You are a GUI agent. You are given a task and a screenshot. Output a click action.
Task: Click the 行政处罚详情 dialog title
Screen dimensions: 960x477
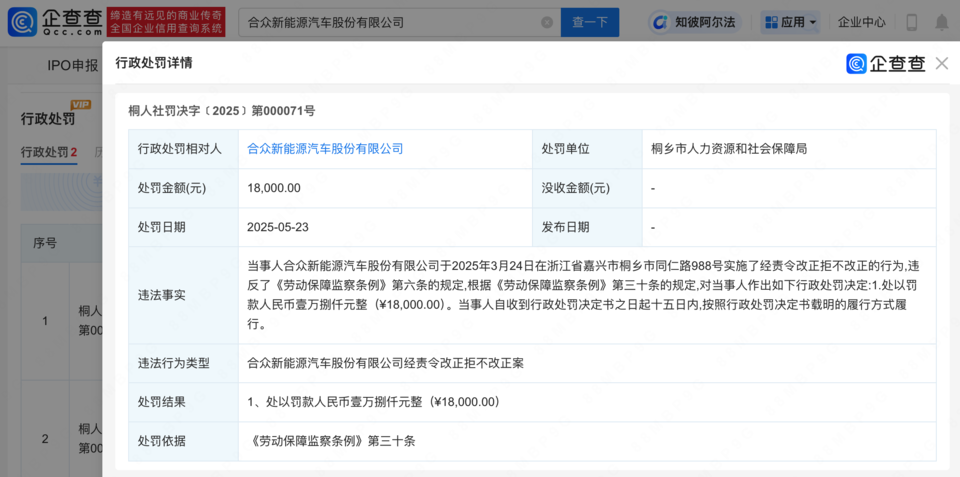(x=154, y=62)
